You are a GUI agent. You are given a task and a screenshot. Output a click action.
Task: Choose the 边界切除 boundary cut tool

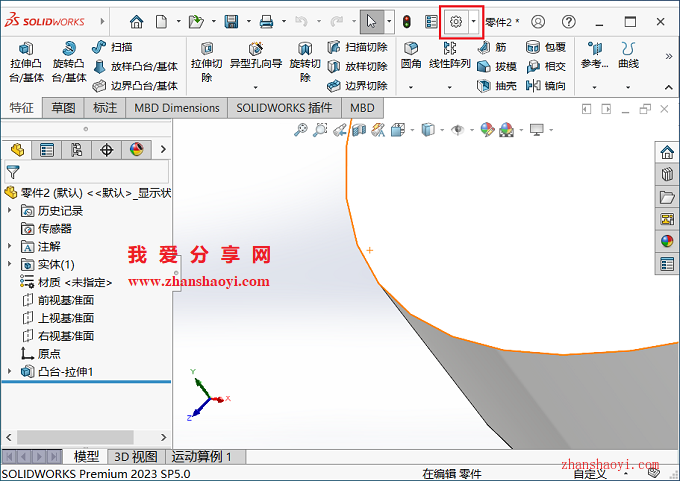click(357, 86)
